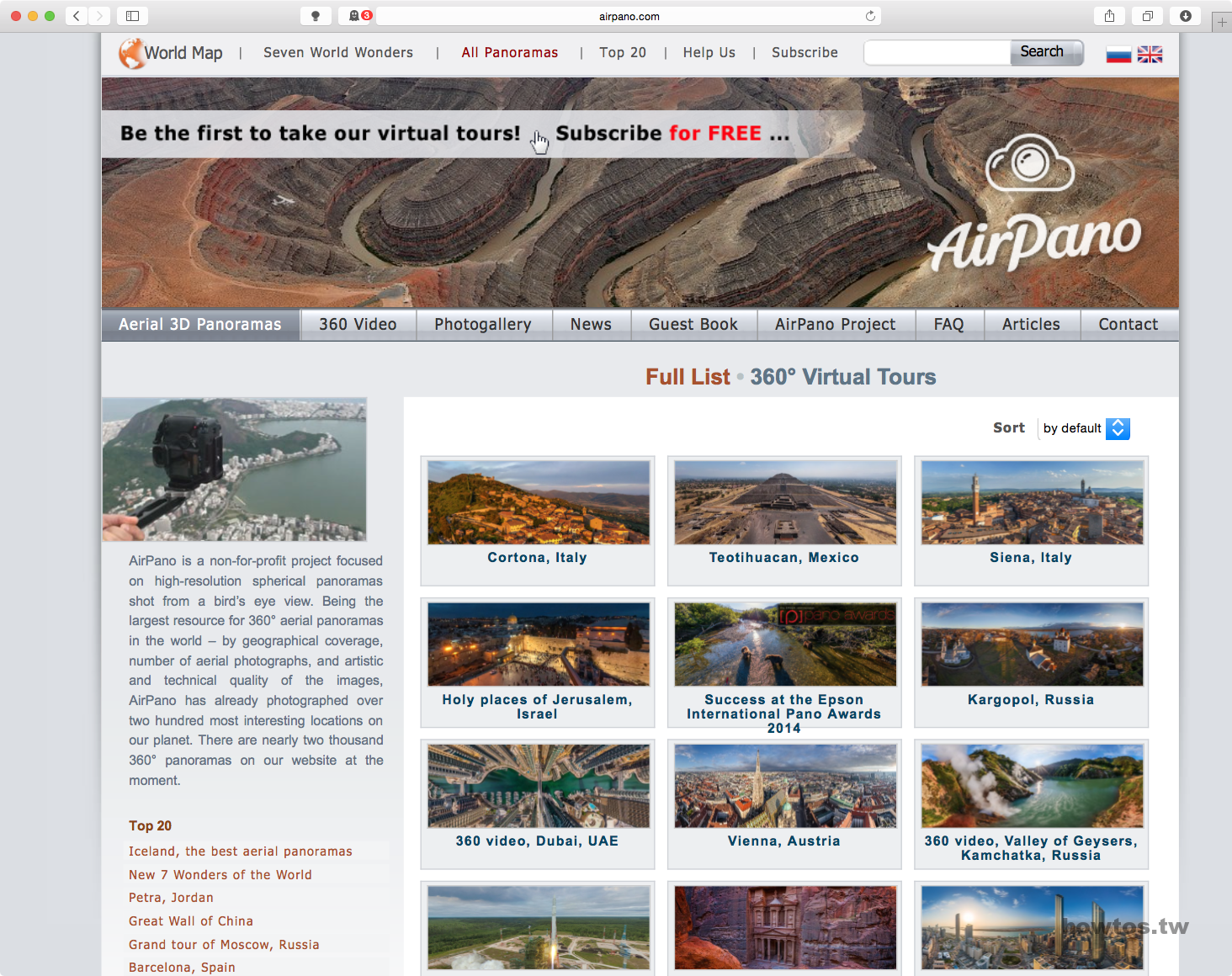
Task: Click the Safari forward arrow button
Action: (x=99, y=16)
